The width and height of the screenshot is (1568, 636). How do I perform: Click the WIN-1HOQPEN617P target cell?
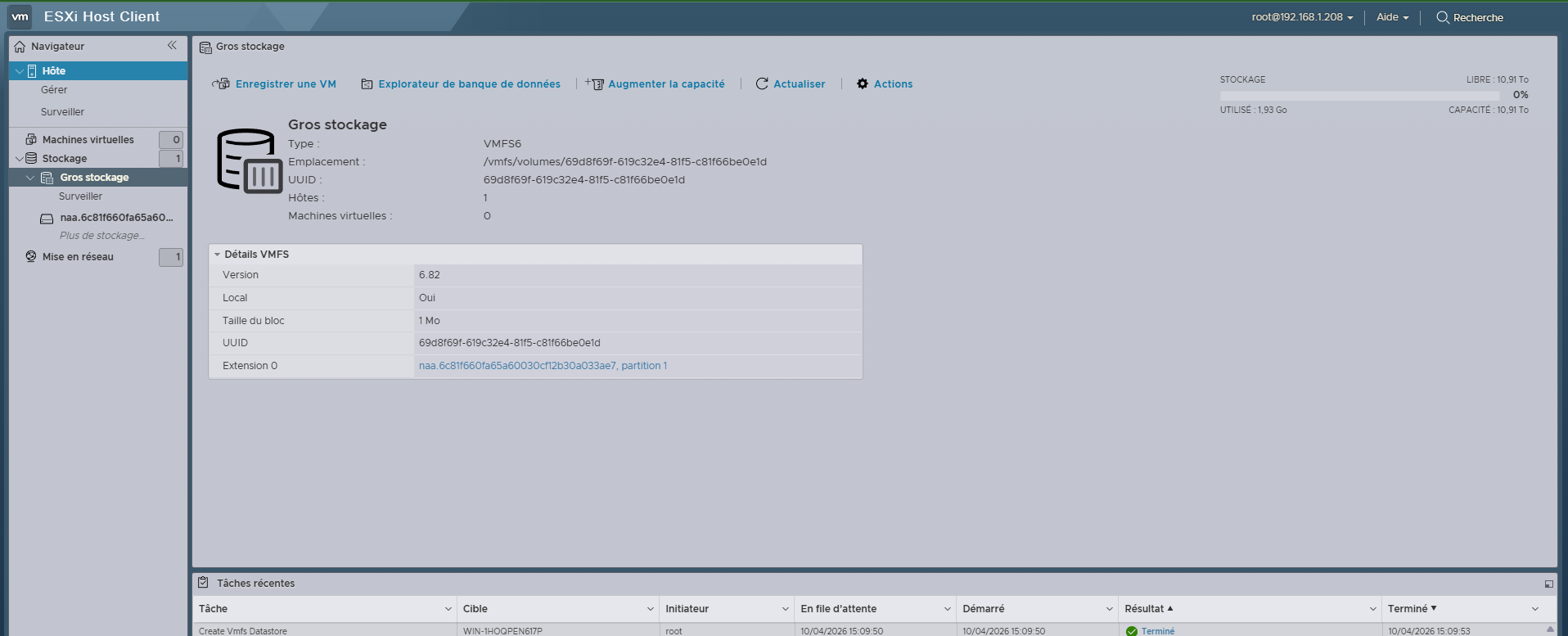tap(502, 631)
